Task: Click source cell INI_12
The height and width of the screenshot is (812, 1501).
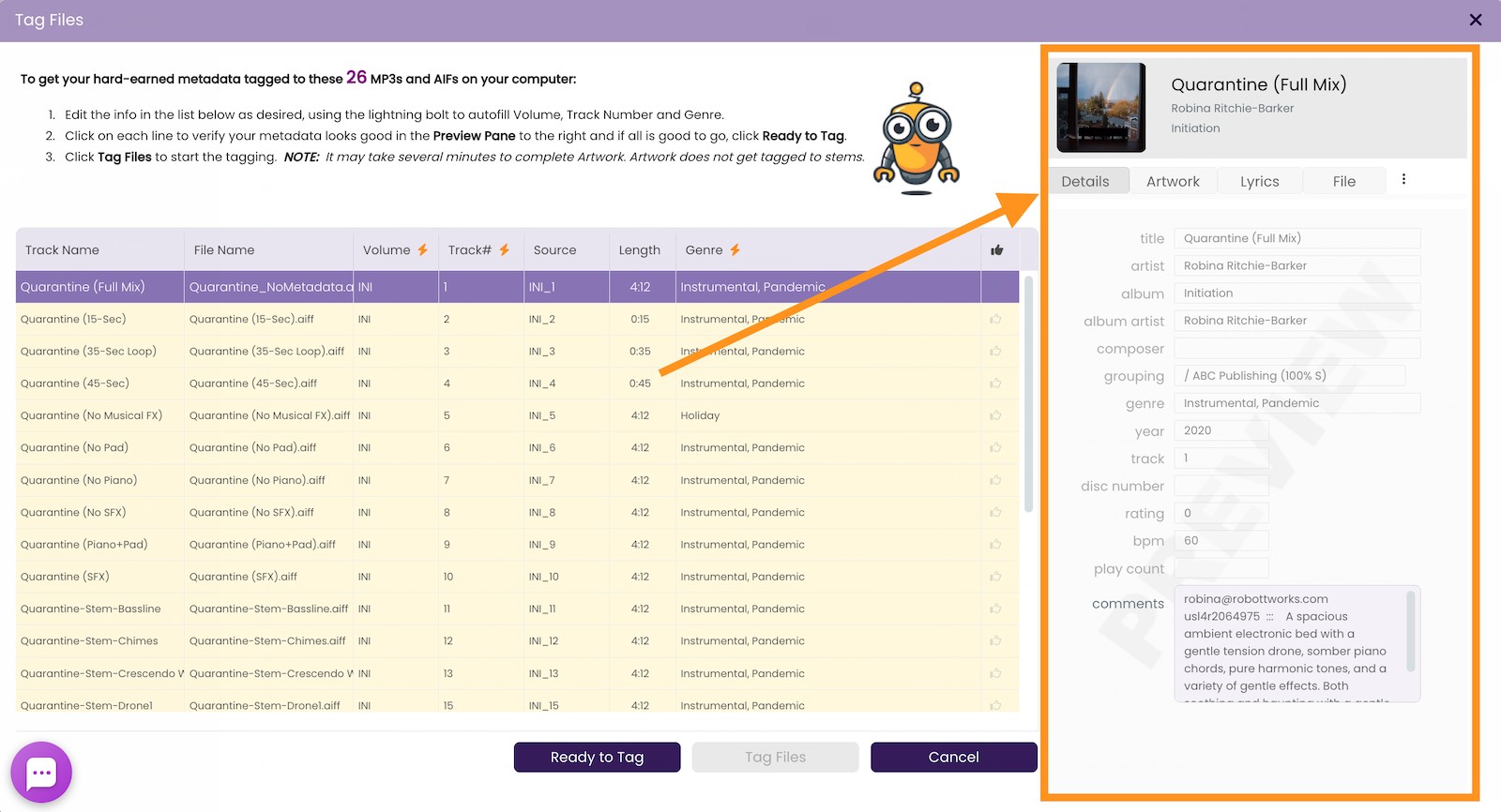Action: click(x=543, y=641)
